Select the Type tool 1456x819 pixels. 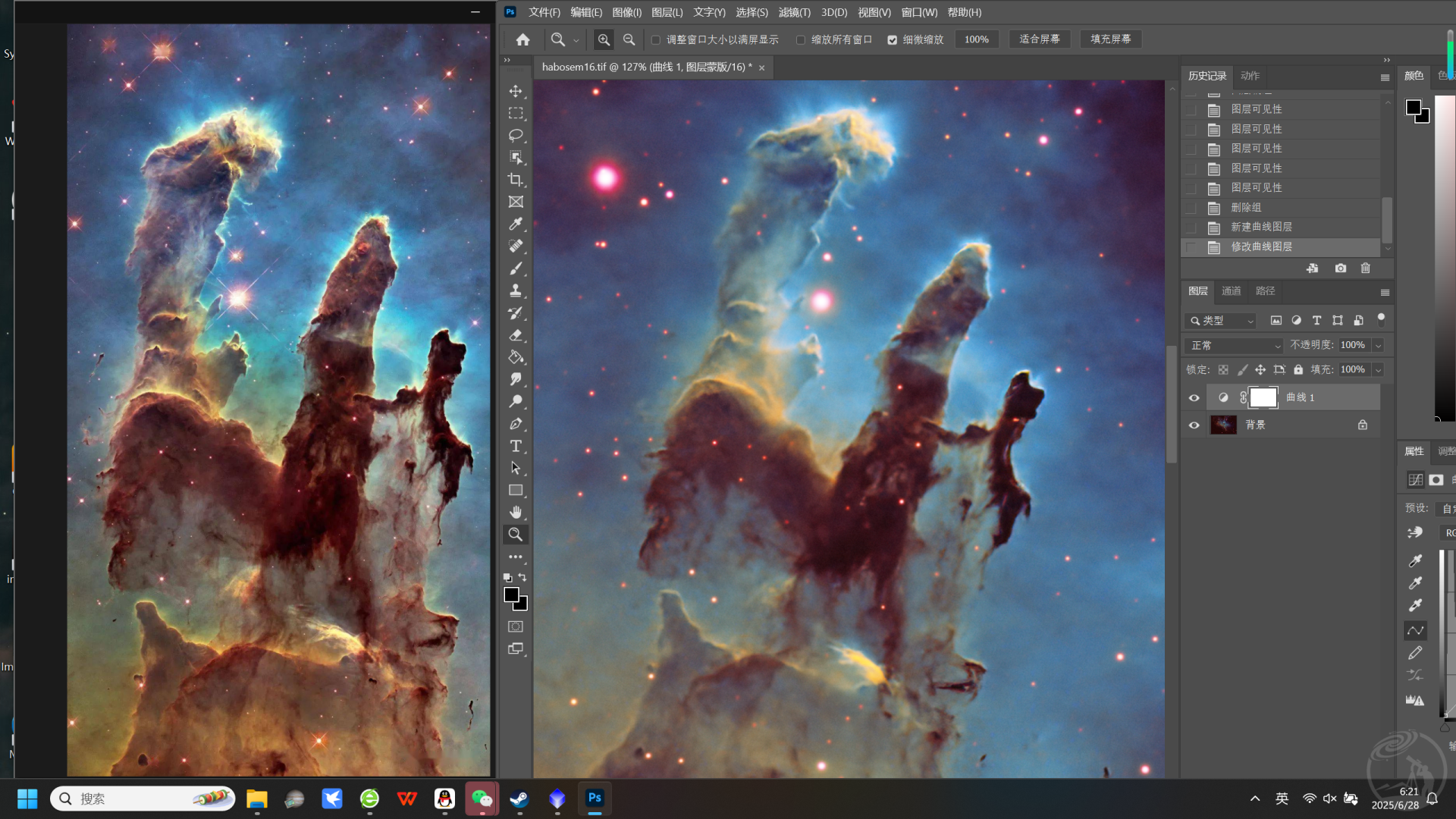(516, 446)
